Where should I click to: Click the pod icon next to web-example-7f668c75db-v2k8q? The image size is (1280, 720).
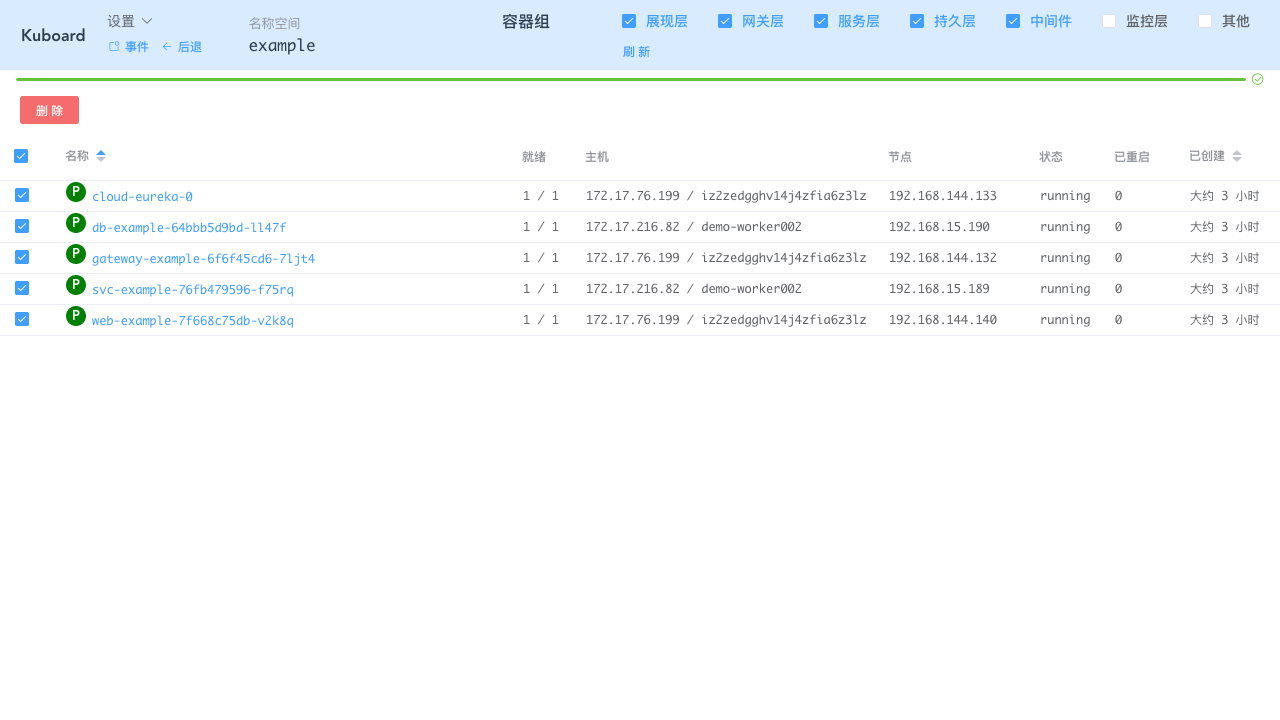(75, 316)
